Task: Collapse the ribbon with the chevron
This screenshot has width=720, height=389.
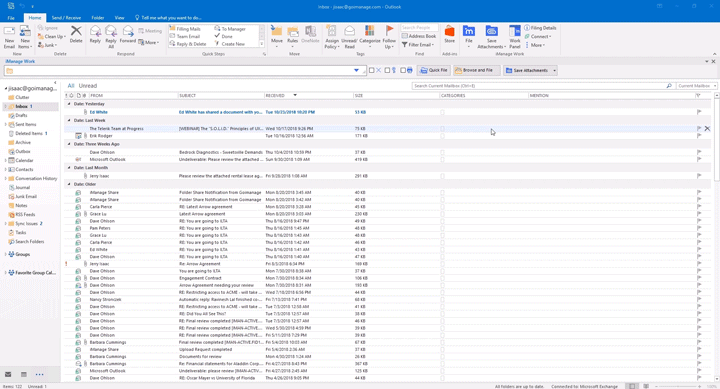Action: point(714,54)
